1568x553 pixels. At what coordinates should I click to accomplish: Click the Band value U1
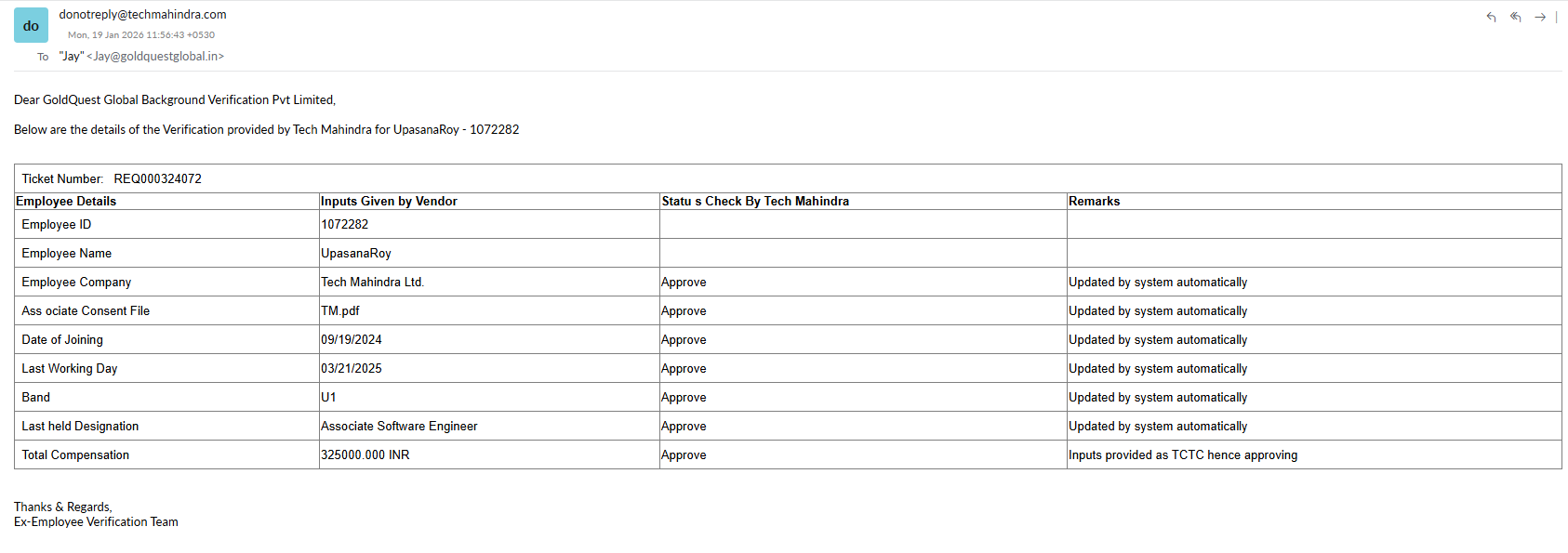click(329, 398)
